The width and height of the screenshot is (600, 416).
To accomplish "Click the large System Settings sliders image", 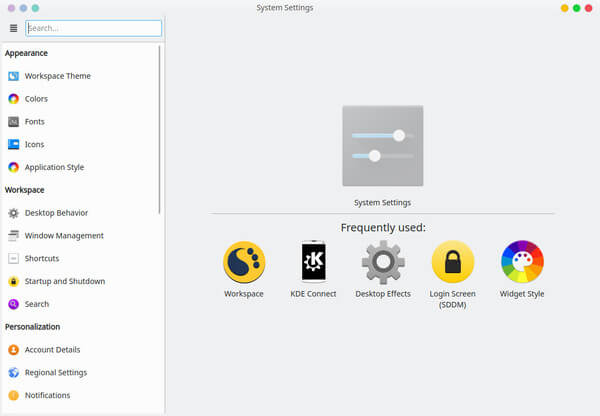I will click(383, 146).
